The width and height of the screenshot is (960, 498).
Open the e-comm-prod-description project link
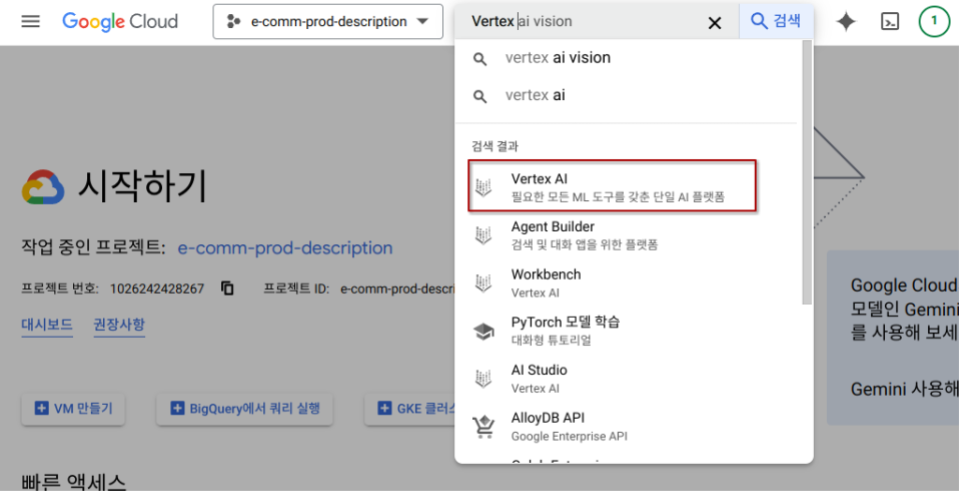point(285,248)
